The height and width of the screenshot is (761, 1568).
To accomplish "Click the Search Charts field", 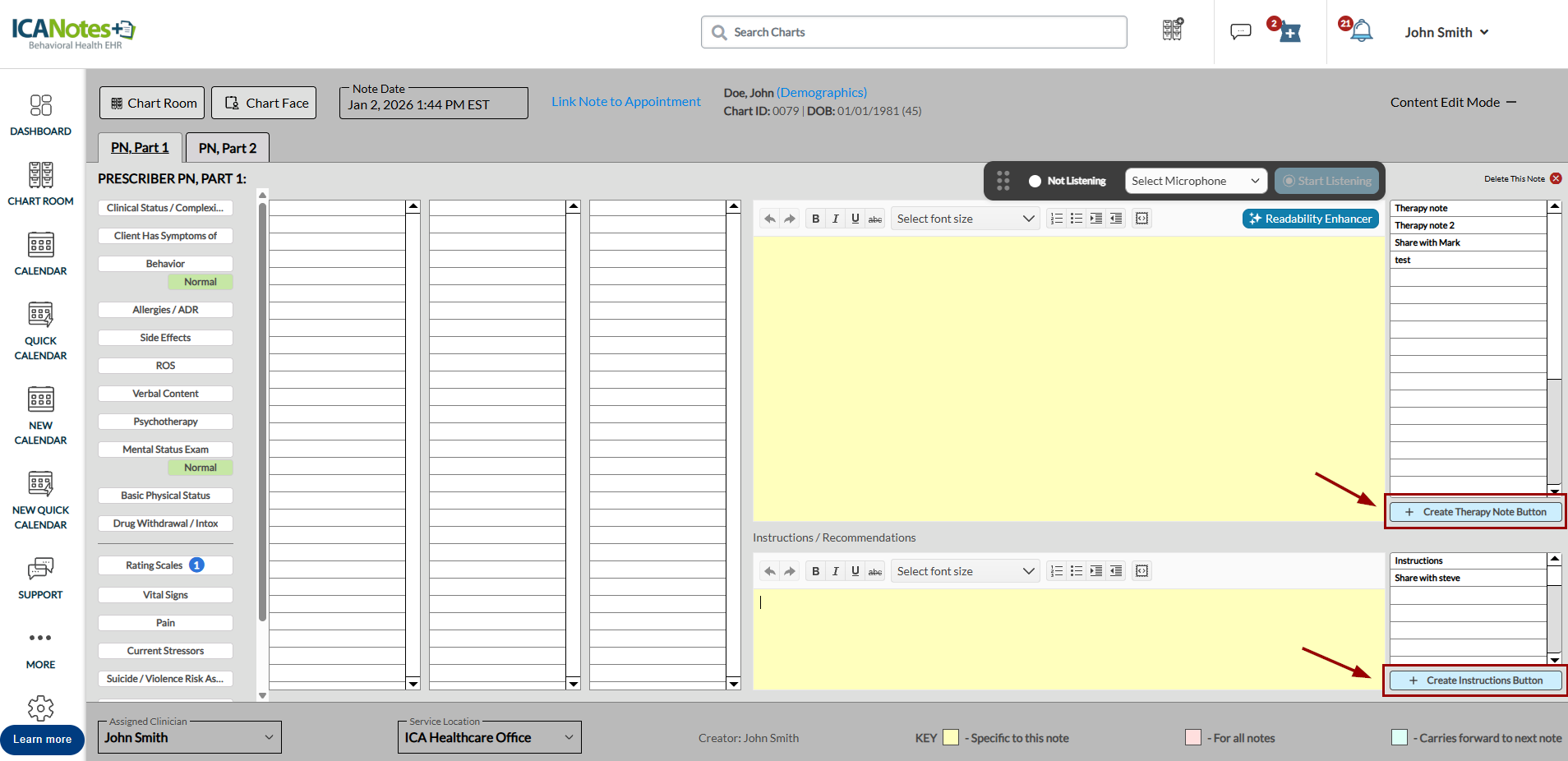I will coord(914,32).
